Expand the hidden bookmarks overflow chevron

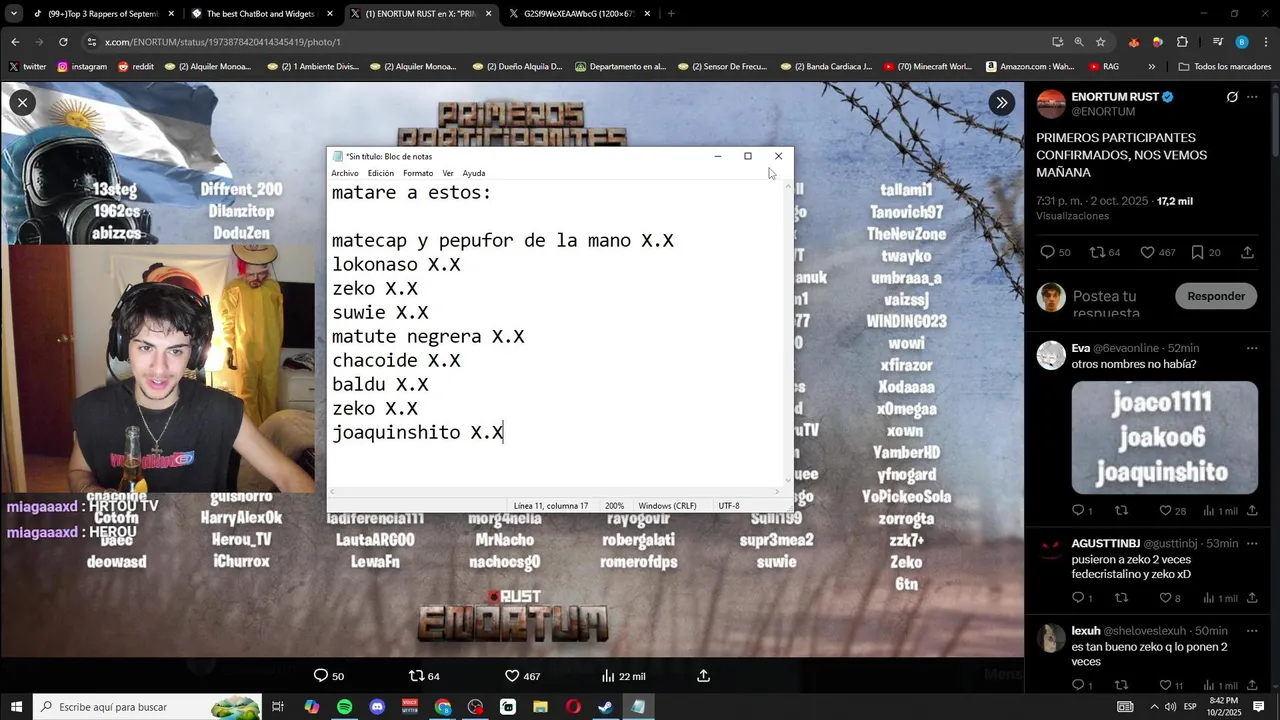coord(1152,66)
